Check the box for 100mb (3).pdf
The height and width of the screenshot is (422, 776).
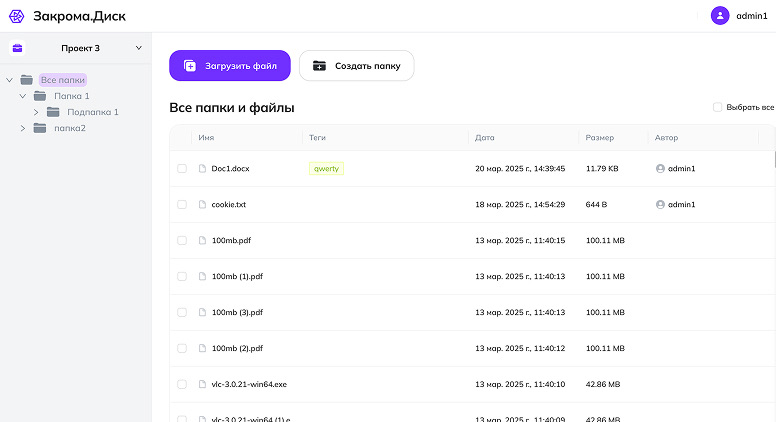(182, 312)
